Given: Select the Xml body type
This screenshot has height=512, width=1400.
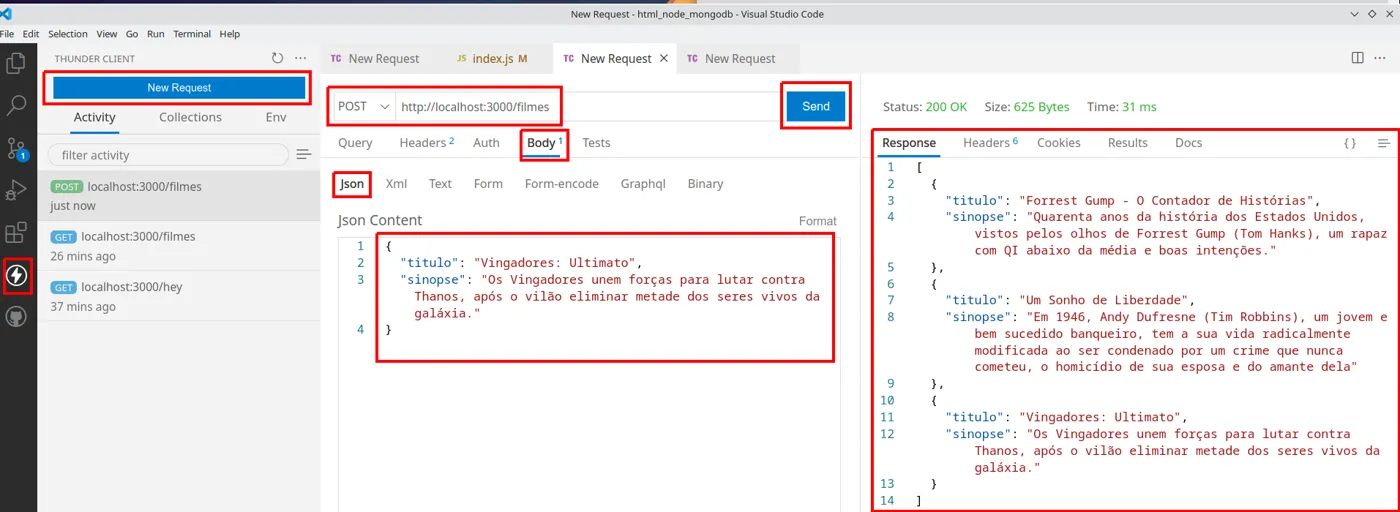Looking at the screenshot, I should tap(396, 184).
